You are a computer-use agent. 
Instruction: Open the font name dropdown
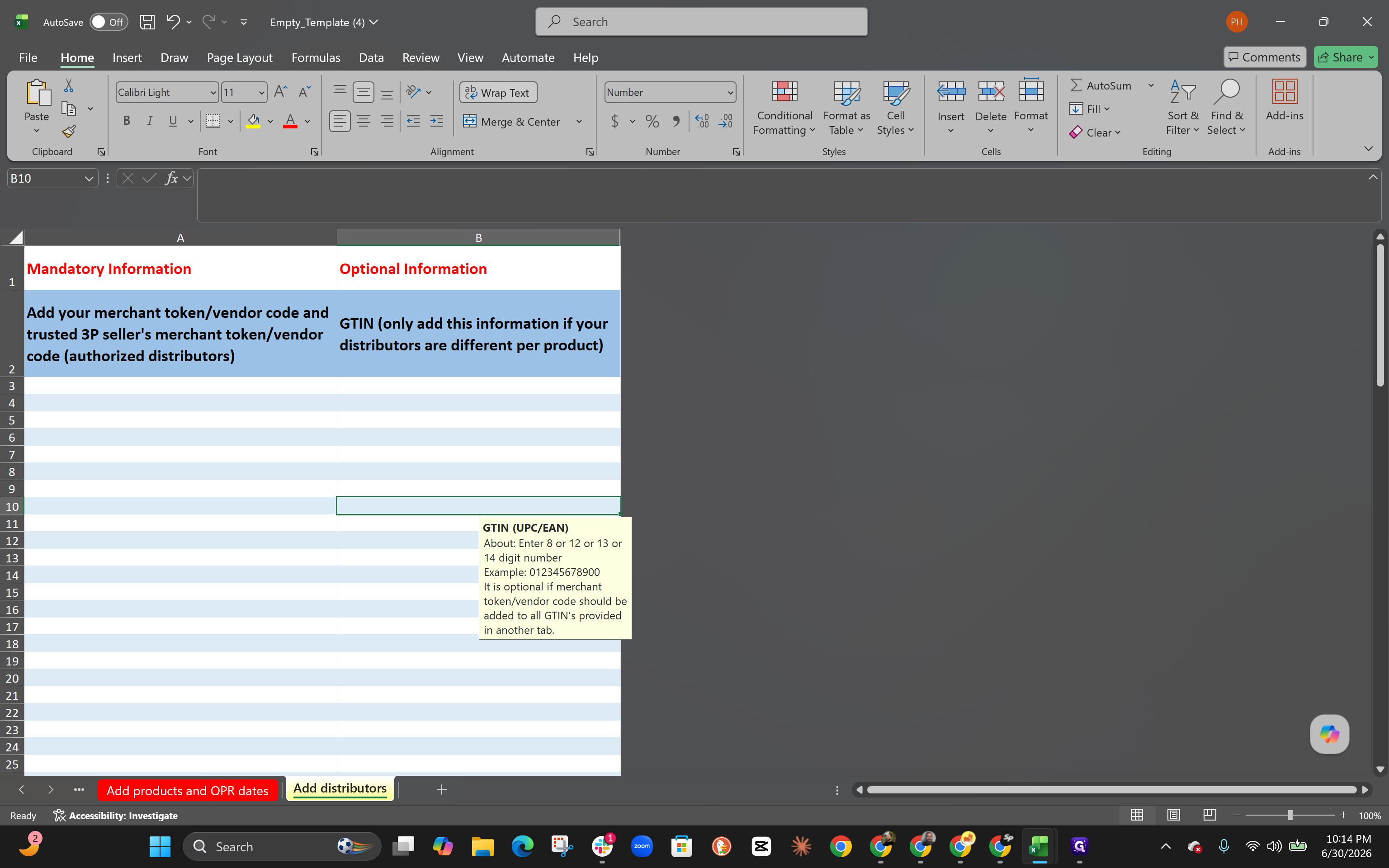click(213, 92)
